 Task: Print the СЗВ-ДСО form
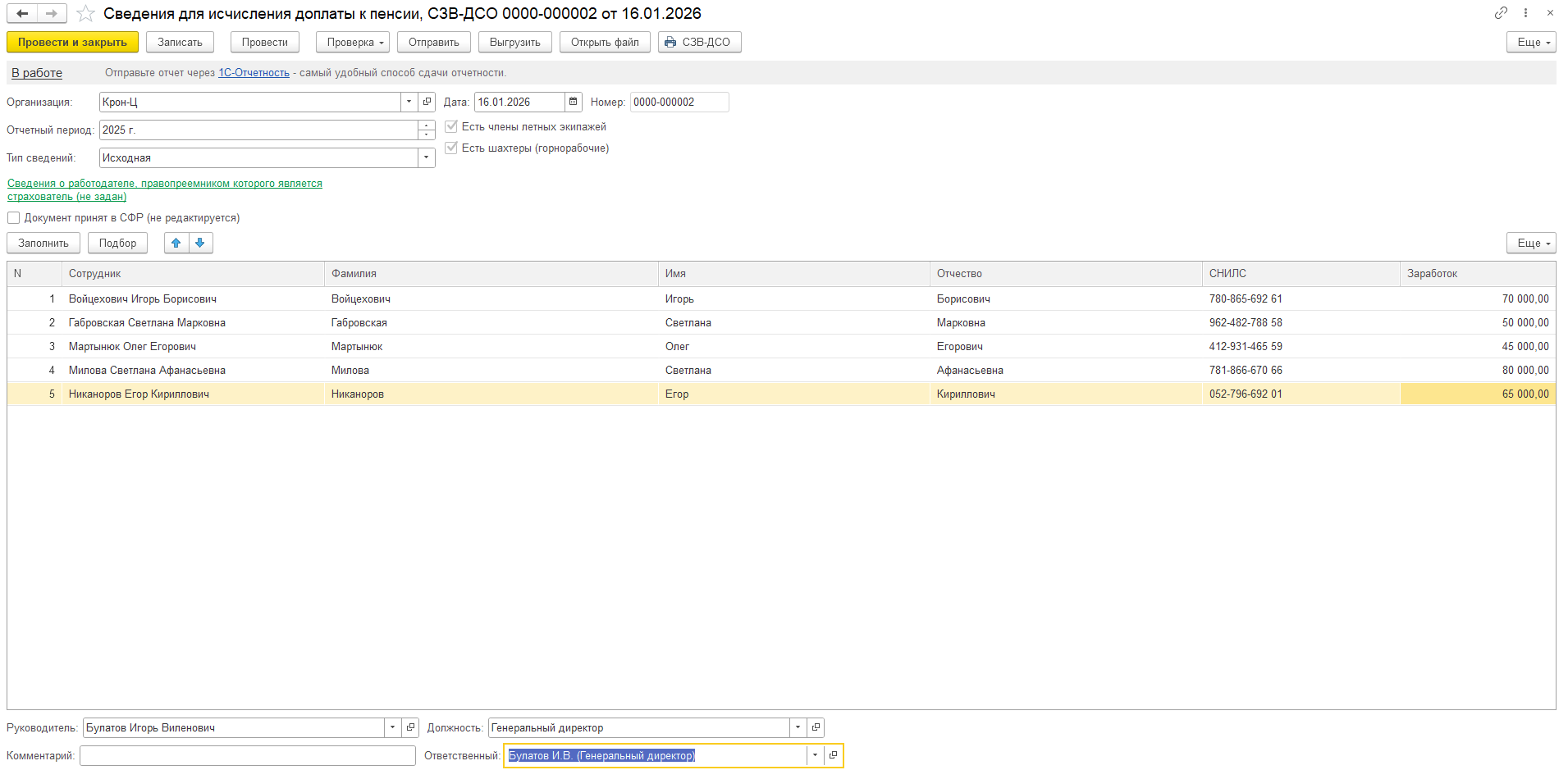[x=699, y=42]
